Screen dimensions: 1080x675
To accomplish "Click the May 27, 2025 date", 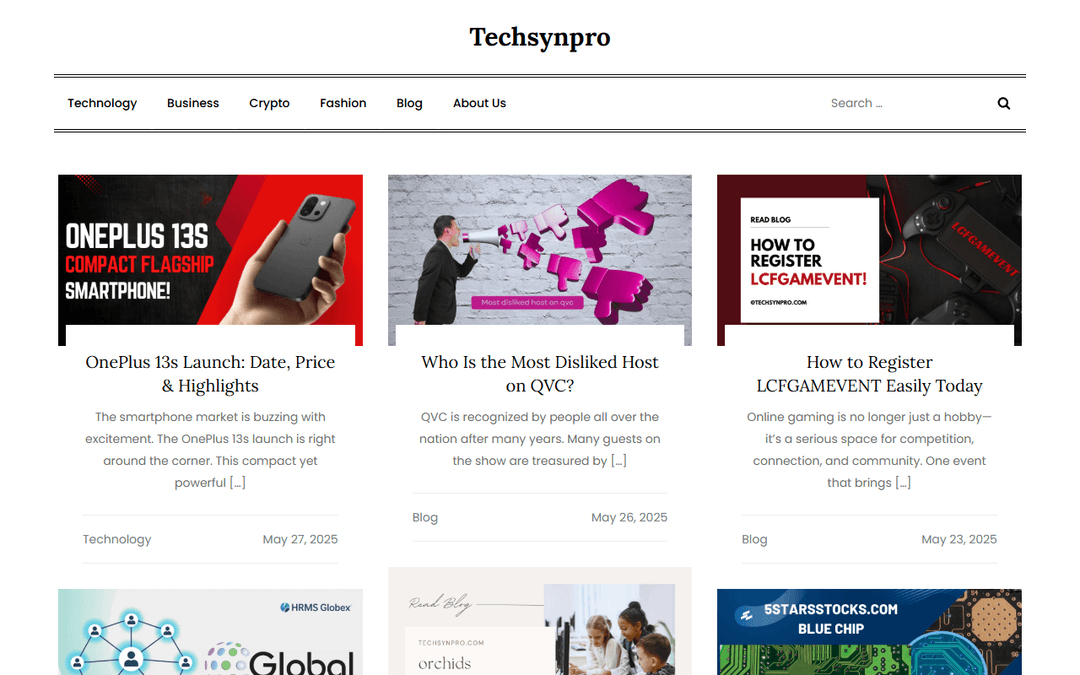I will pos(300,539).
